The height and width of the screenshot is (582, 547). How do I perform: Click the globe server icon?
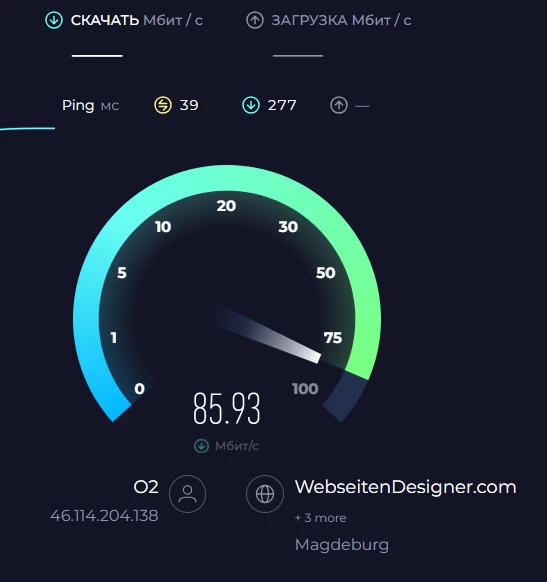pos(265,494)
